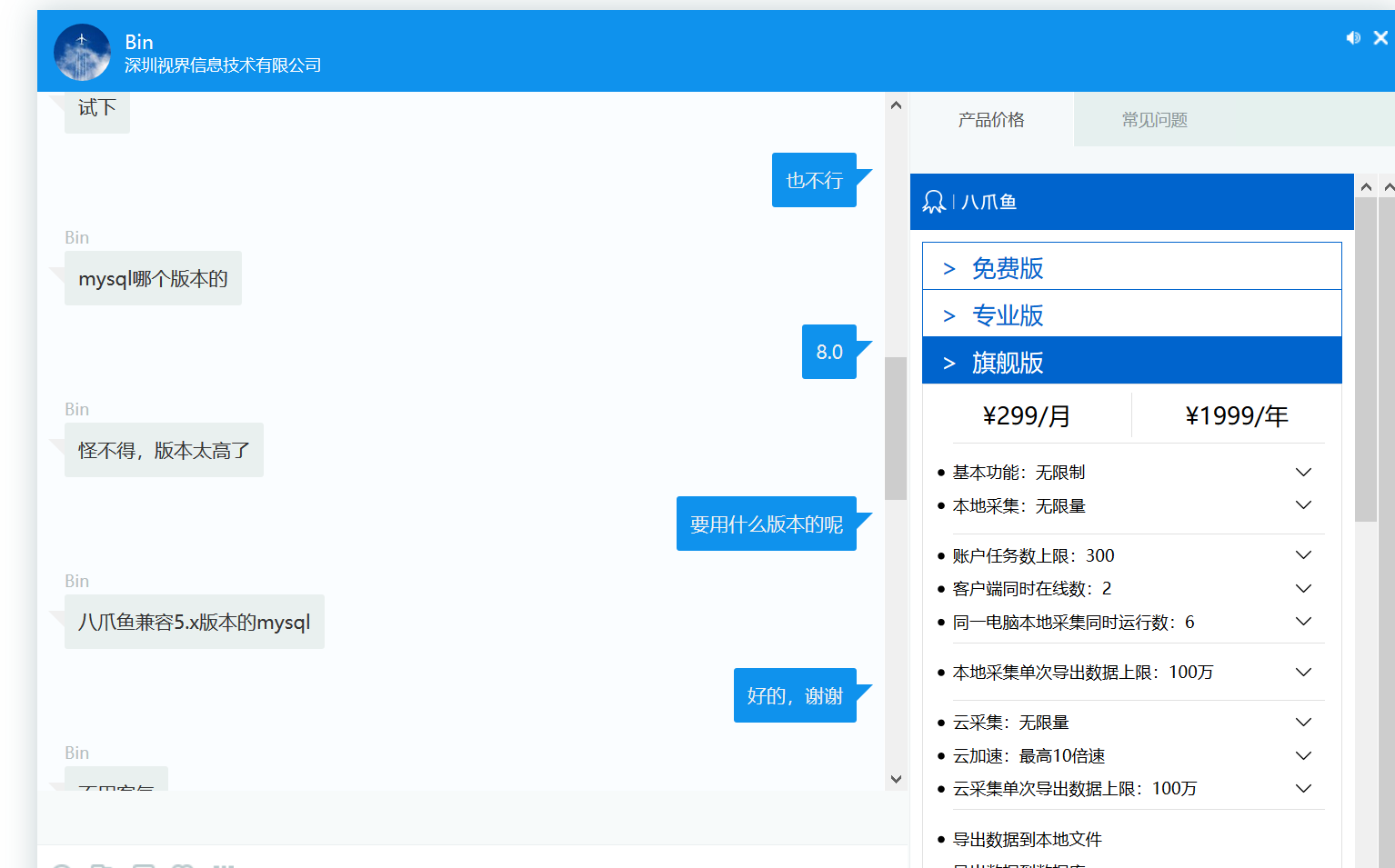Open the 常见问题 tab
Viewport: 1395px width, 868px height.
tap(1155, 119)
